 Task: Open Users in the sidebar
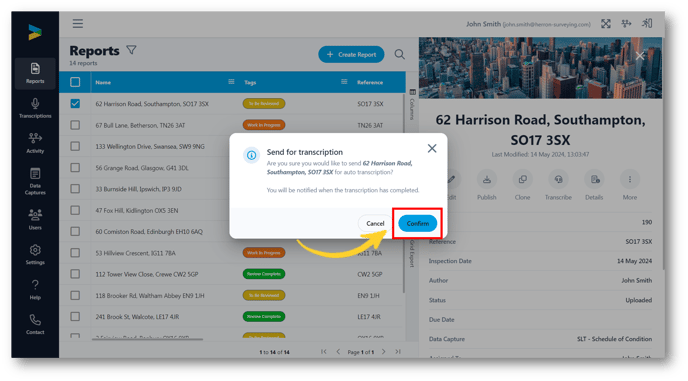coord(35,219)
